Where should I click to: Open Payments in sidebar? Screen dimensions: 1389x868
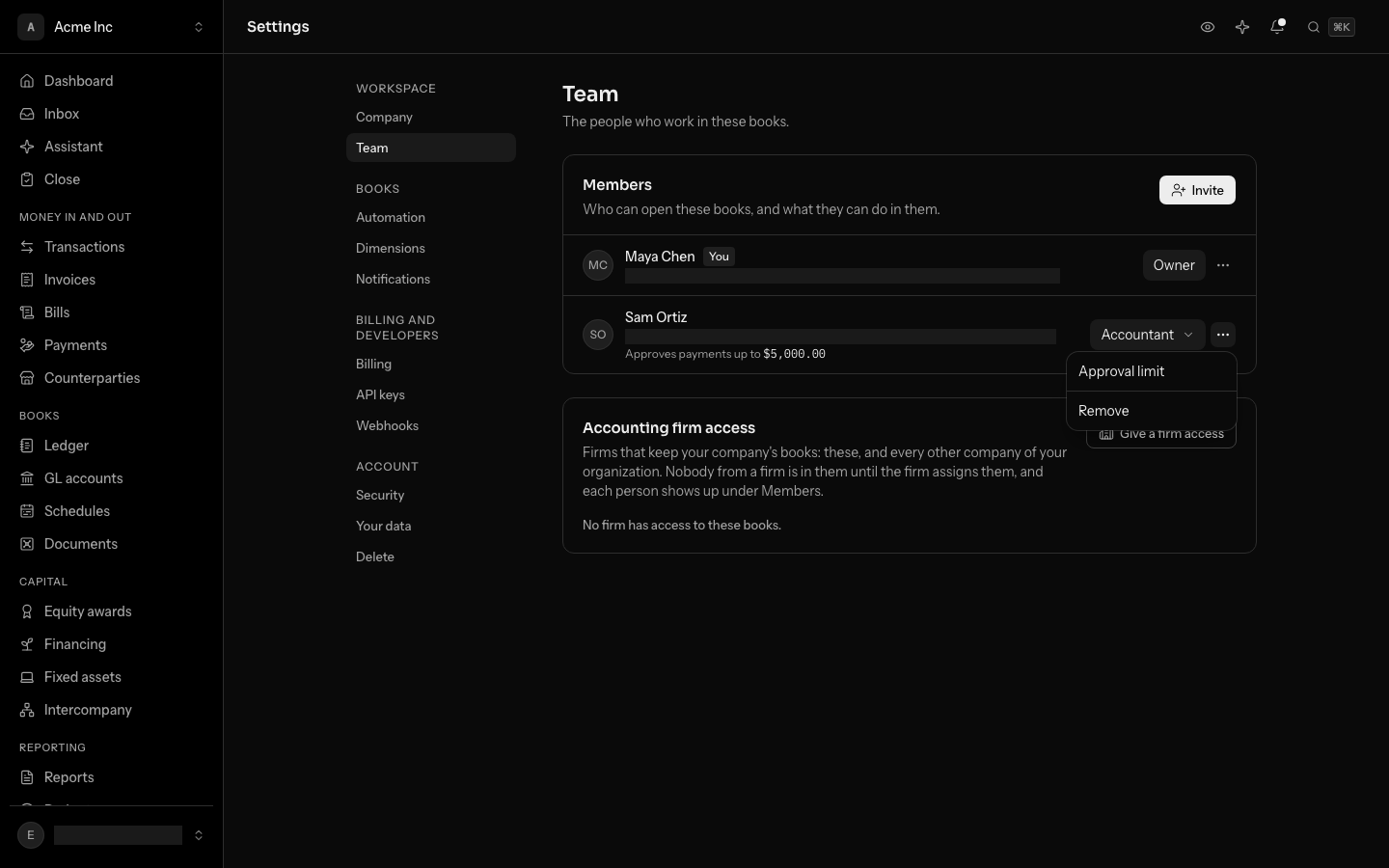[111, 345]
